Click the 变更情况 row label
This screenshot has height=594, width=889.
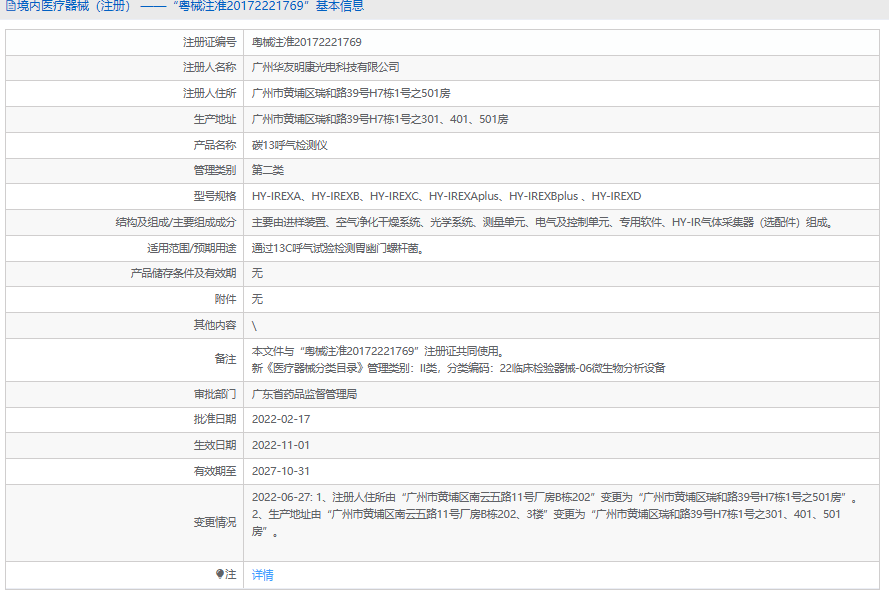215,522
